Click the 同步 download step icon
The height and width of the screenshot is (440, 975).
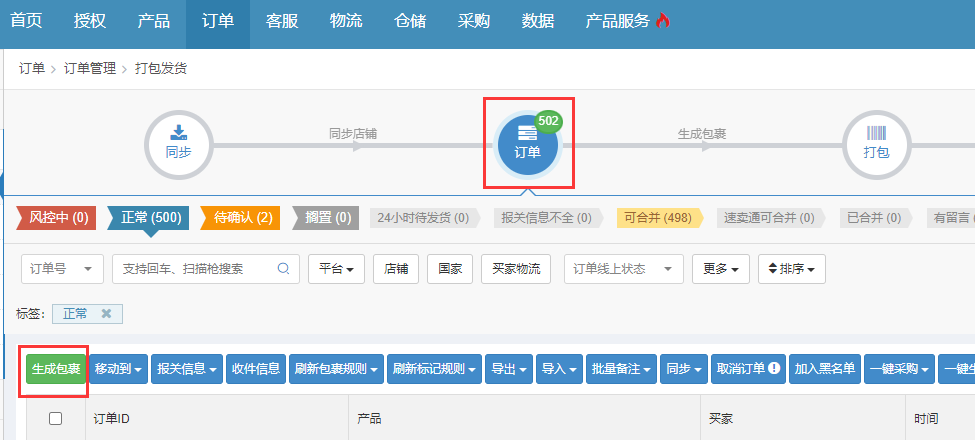pos(178,145)
